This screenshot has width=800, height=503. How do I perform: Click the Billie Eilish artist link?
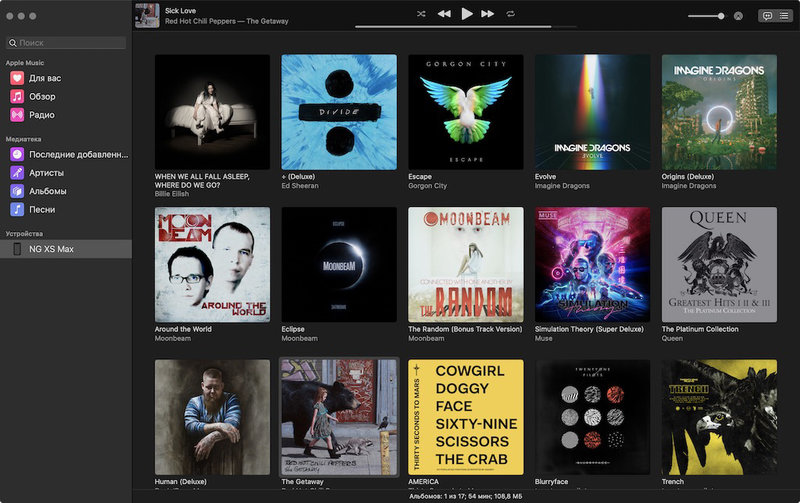(x=172, y=194)
